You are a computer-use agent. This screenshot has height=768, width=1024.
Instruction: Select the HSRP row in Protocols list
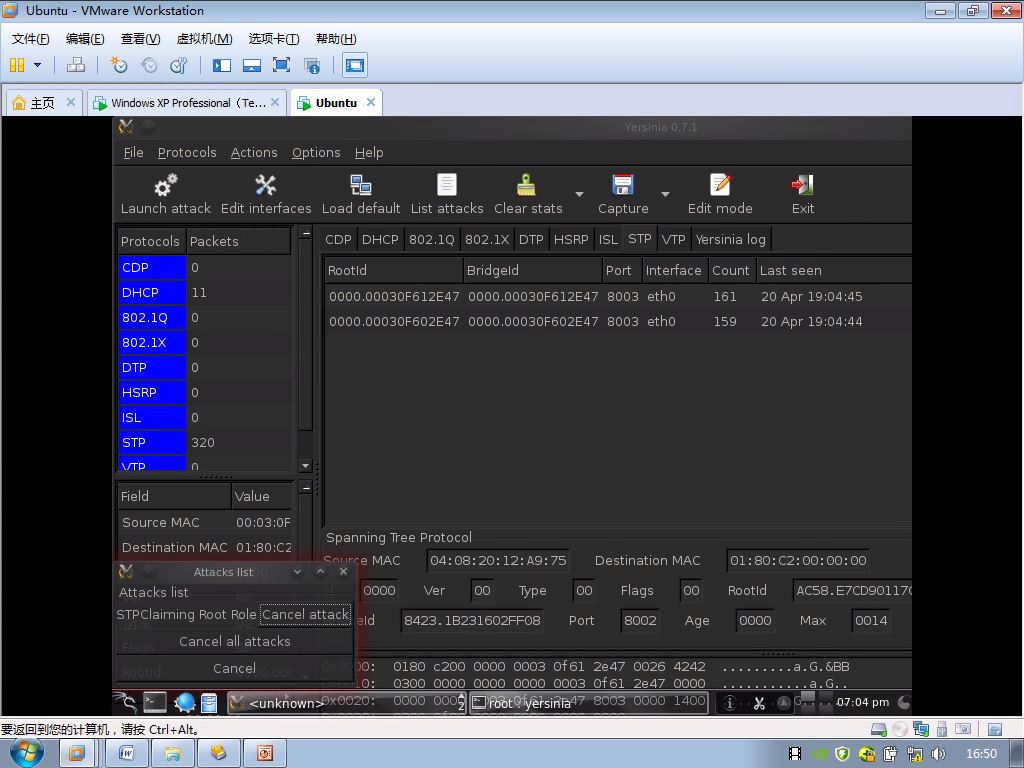[x=204, y=392]
